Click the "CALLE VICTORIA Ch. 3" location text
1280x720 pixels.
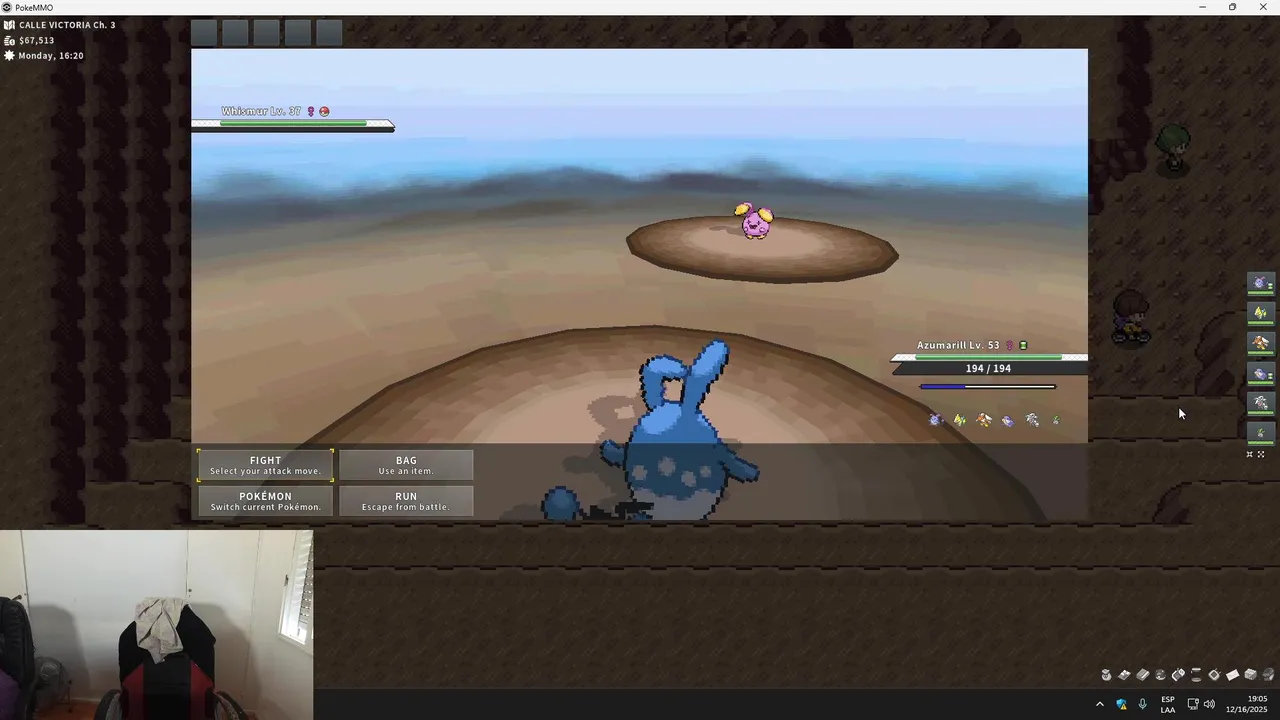pyautogui.click(x=67, y=25)
